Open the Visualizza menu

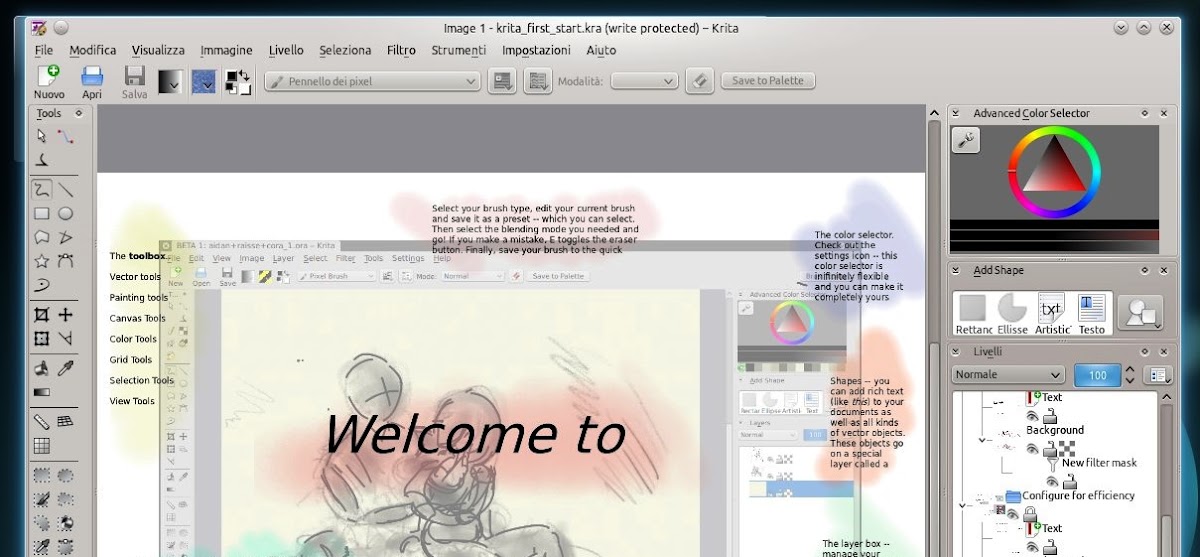(158, 50)
